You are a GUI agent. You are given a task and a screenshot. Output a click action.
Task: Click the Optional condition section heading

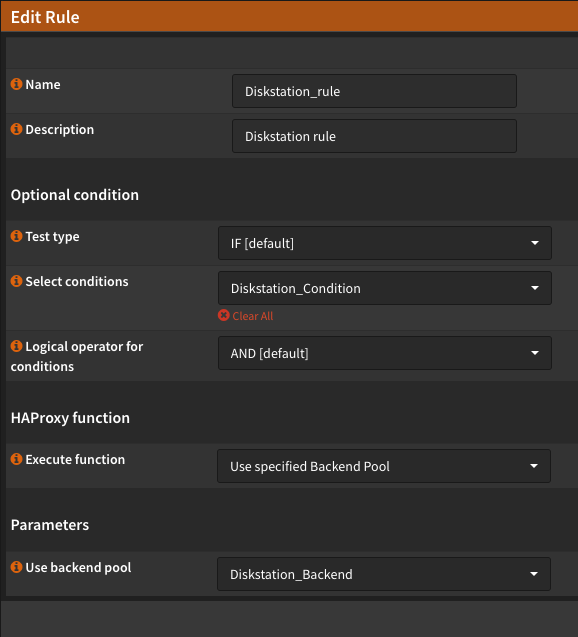75,195
